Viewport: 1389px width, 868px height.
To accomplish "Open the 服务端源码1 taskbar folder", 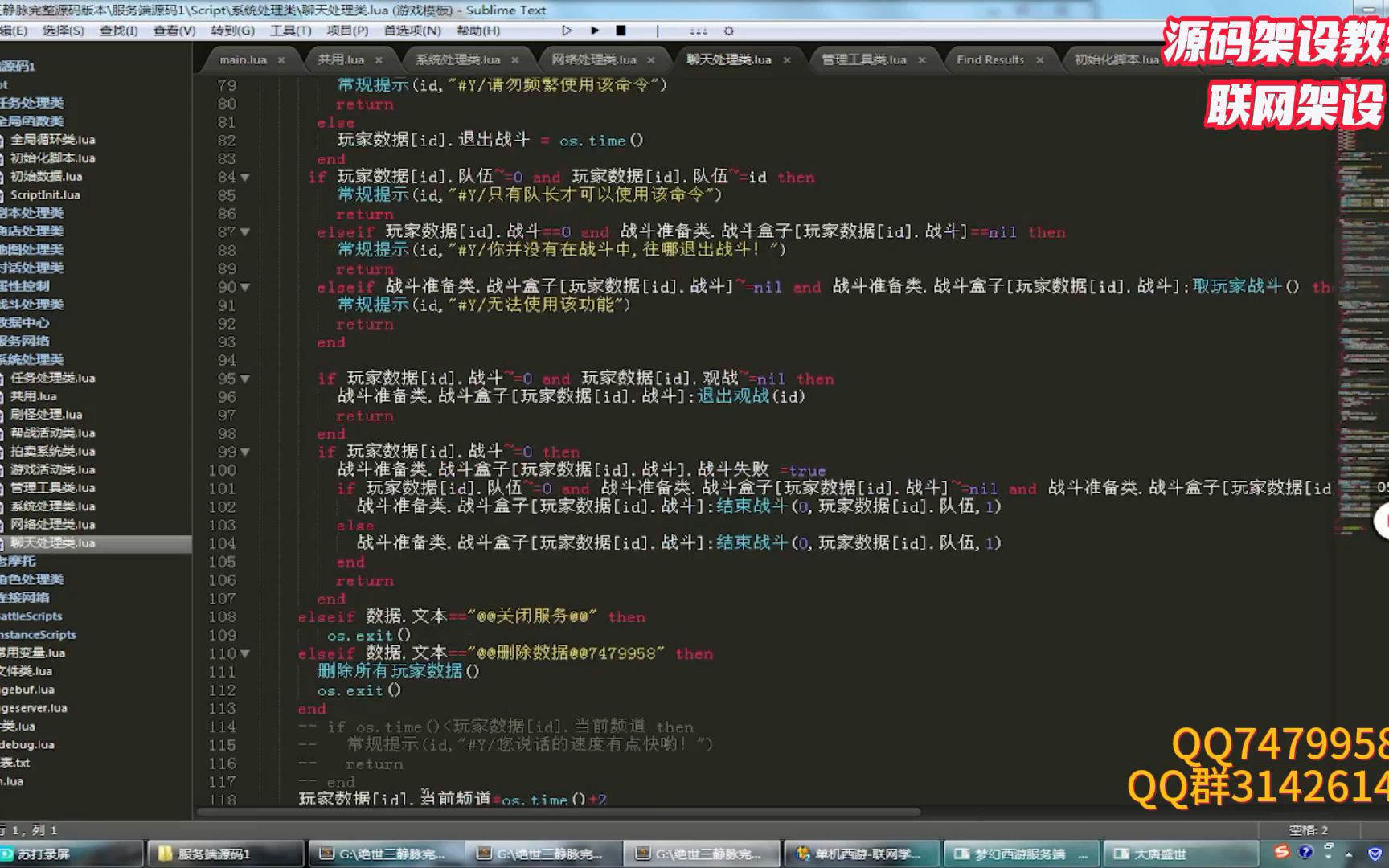I will click(226, 854).
